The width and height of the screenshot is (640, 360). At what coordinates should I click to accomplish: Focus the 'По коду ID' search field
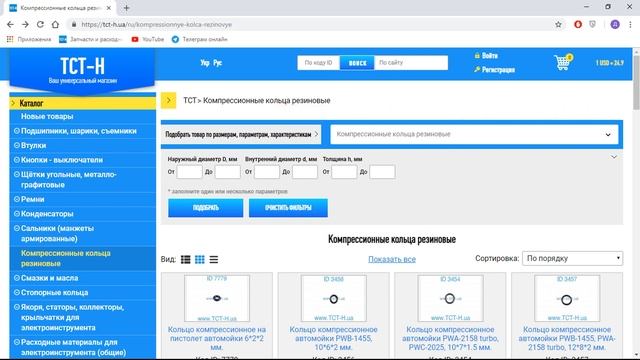click(x=318, y=63)
